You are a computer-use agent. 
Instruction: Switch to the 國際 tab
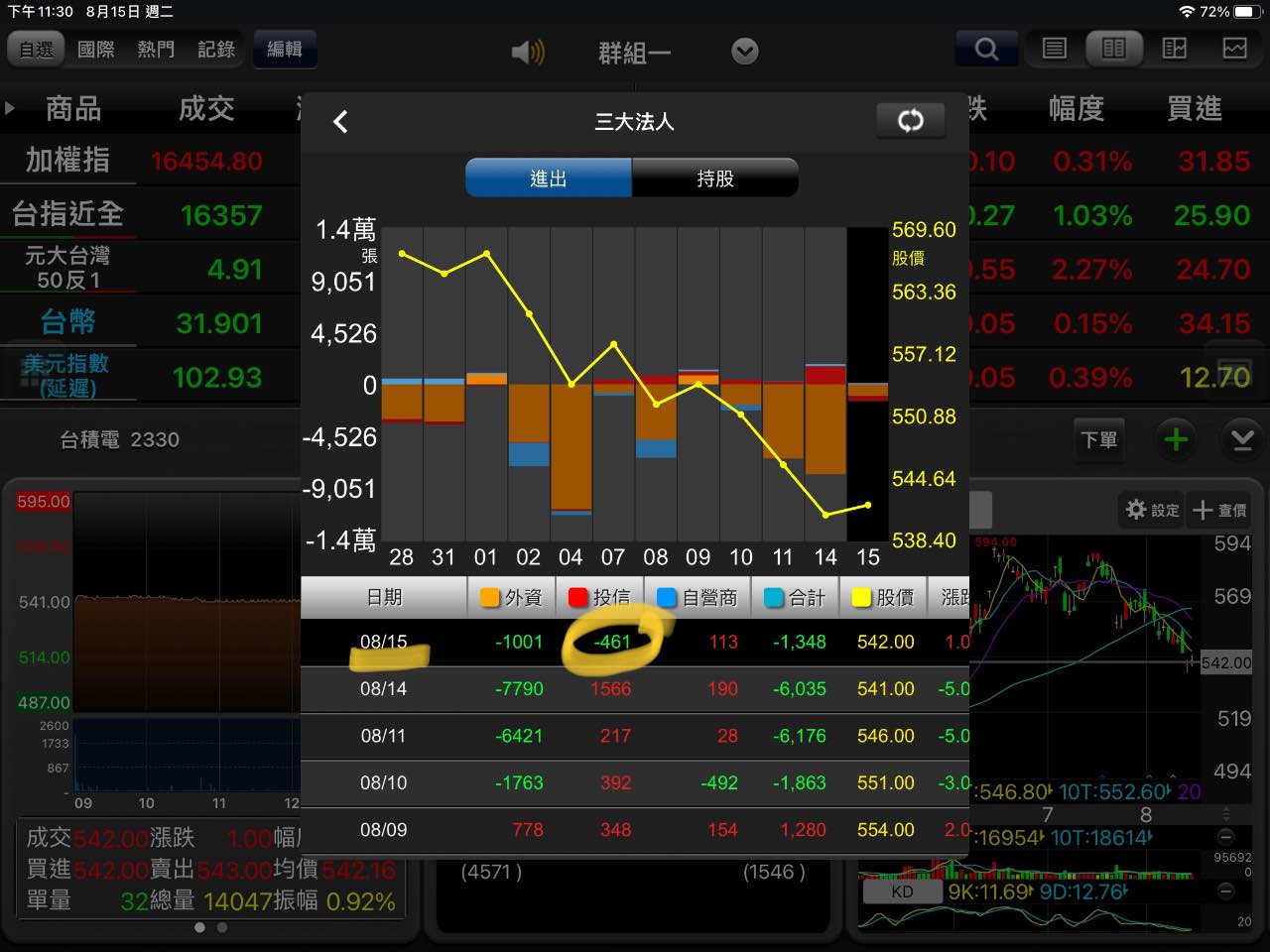tap(95, 50)
